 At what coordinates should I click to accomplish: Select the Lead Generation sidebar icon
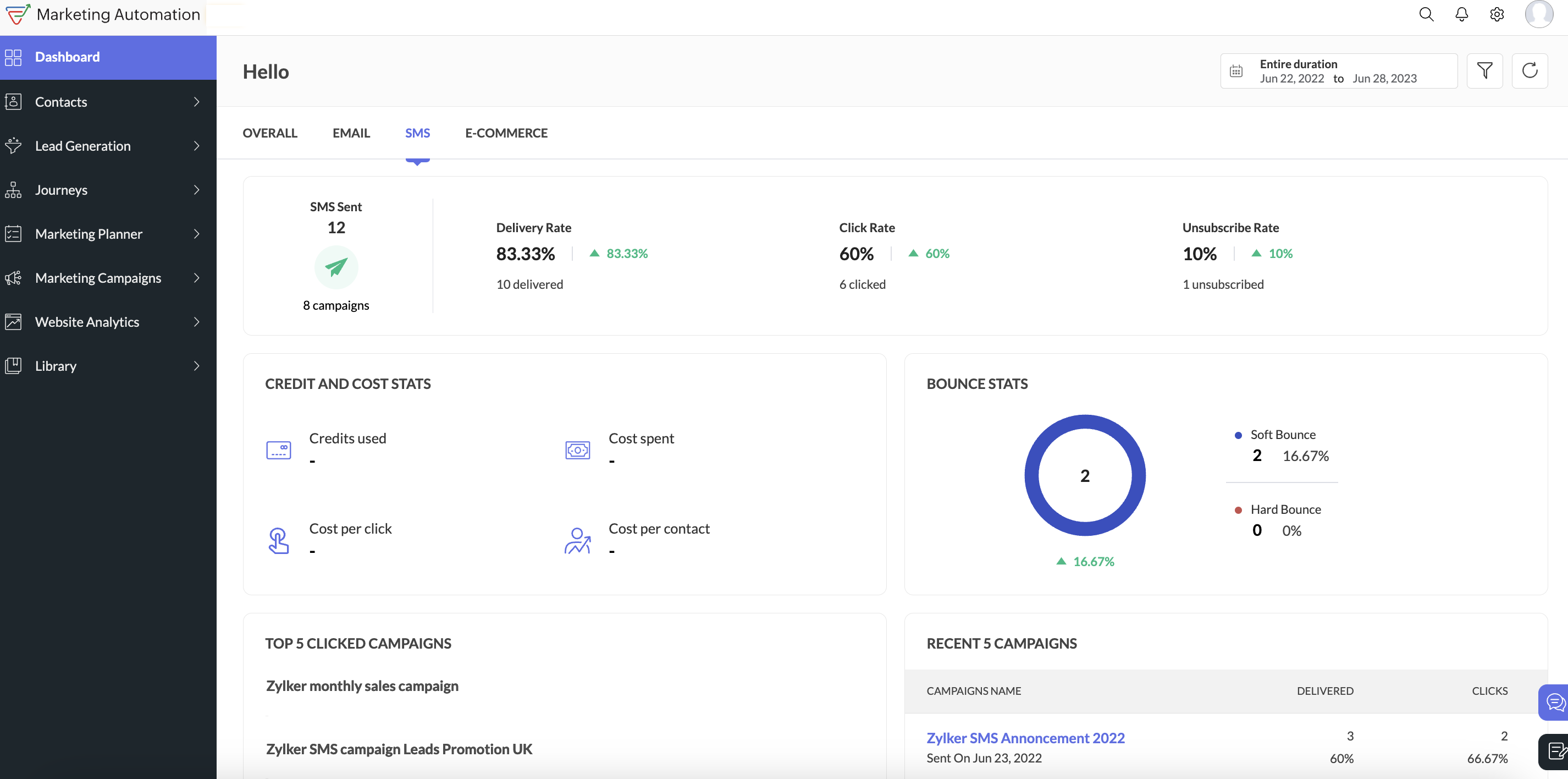coord(14,146)
